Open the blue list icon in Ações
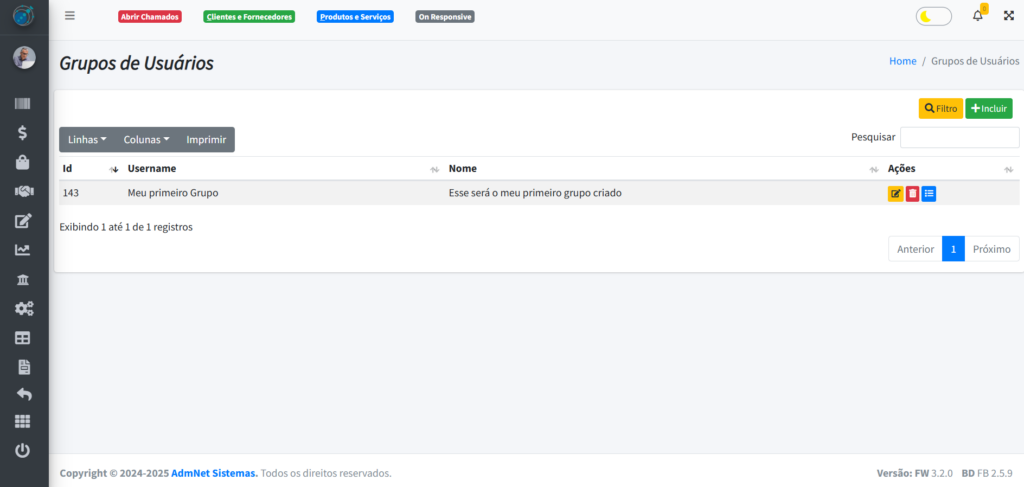 [929, 194]
